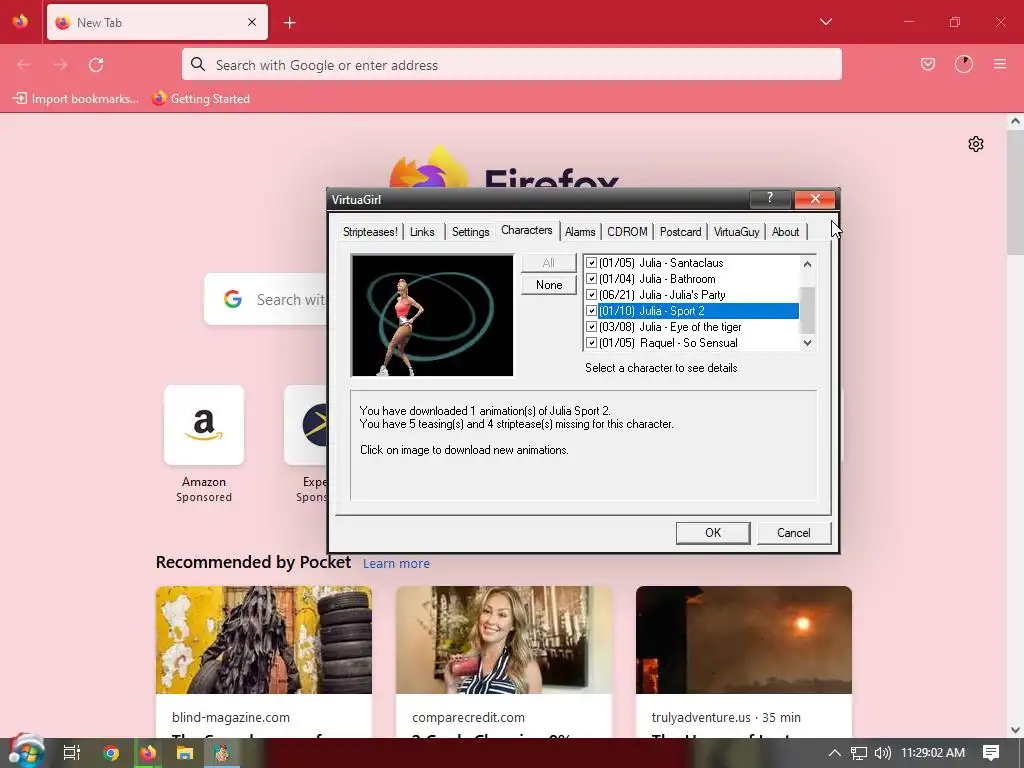Uncheck Julia - Sport 2 checkbox
Viewport: 1024px width, 768px height.
pyautogui.click(x=591, y=311)
